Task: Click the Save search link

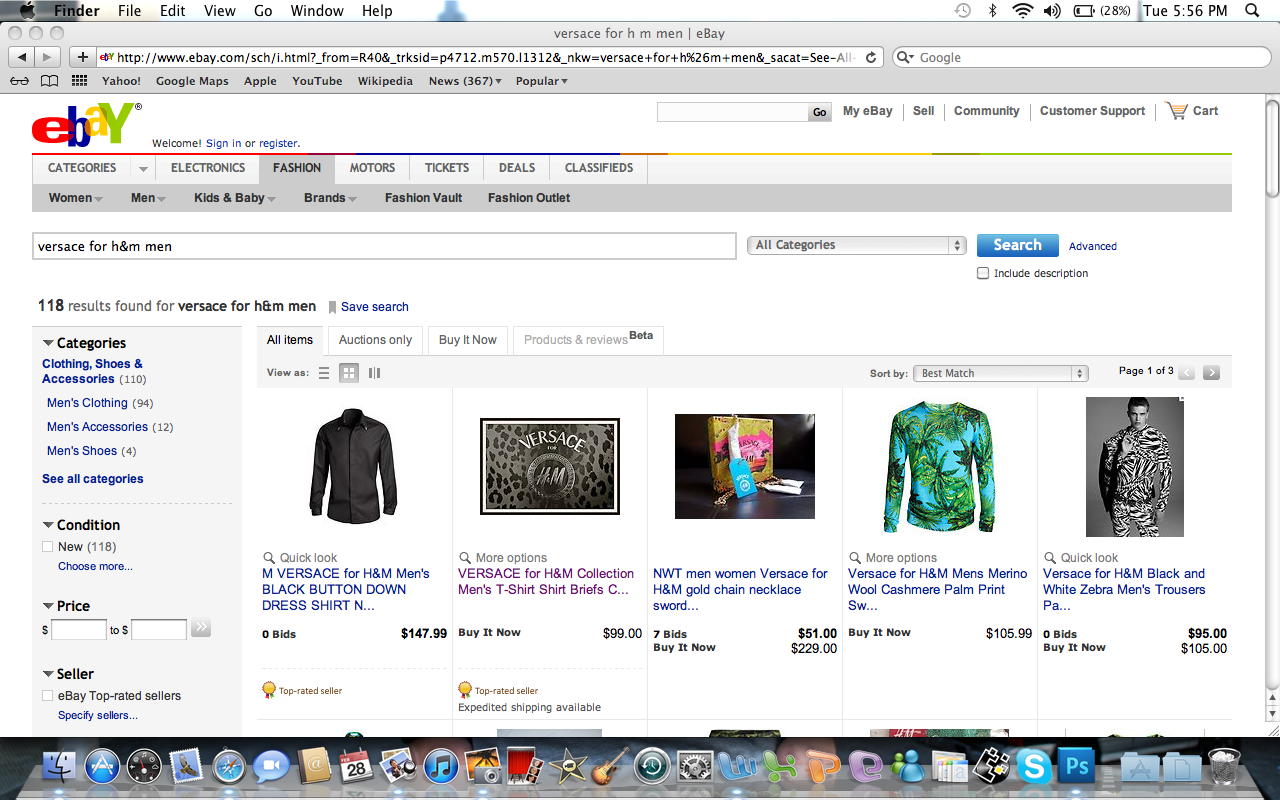Action: pos(374,307)
